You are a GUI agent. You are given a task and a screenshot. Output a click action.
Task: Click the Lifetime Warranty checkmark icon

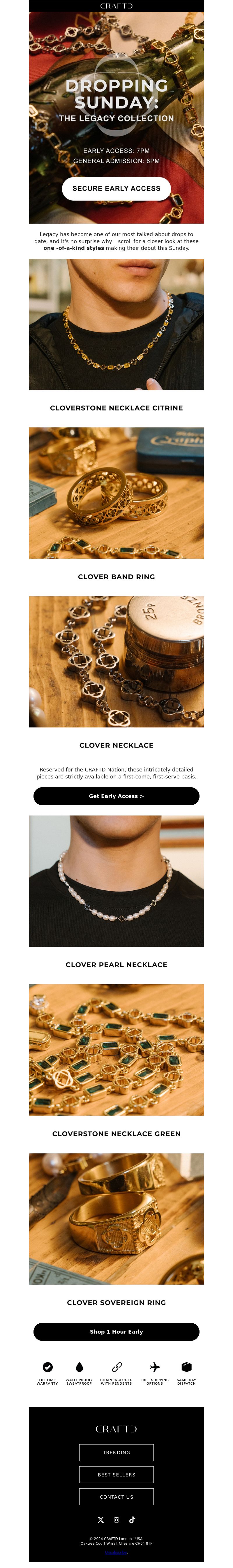tap(47, 1367)
